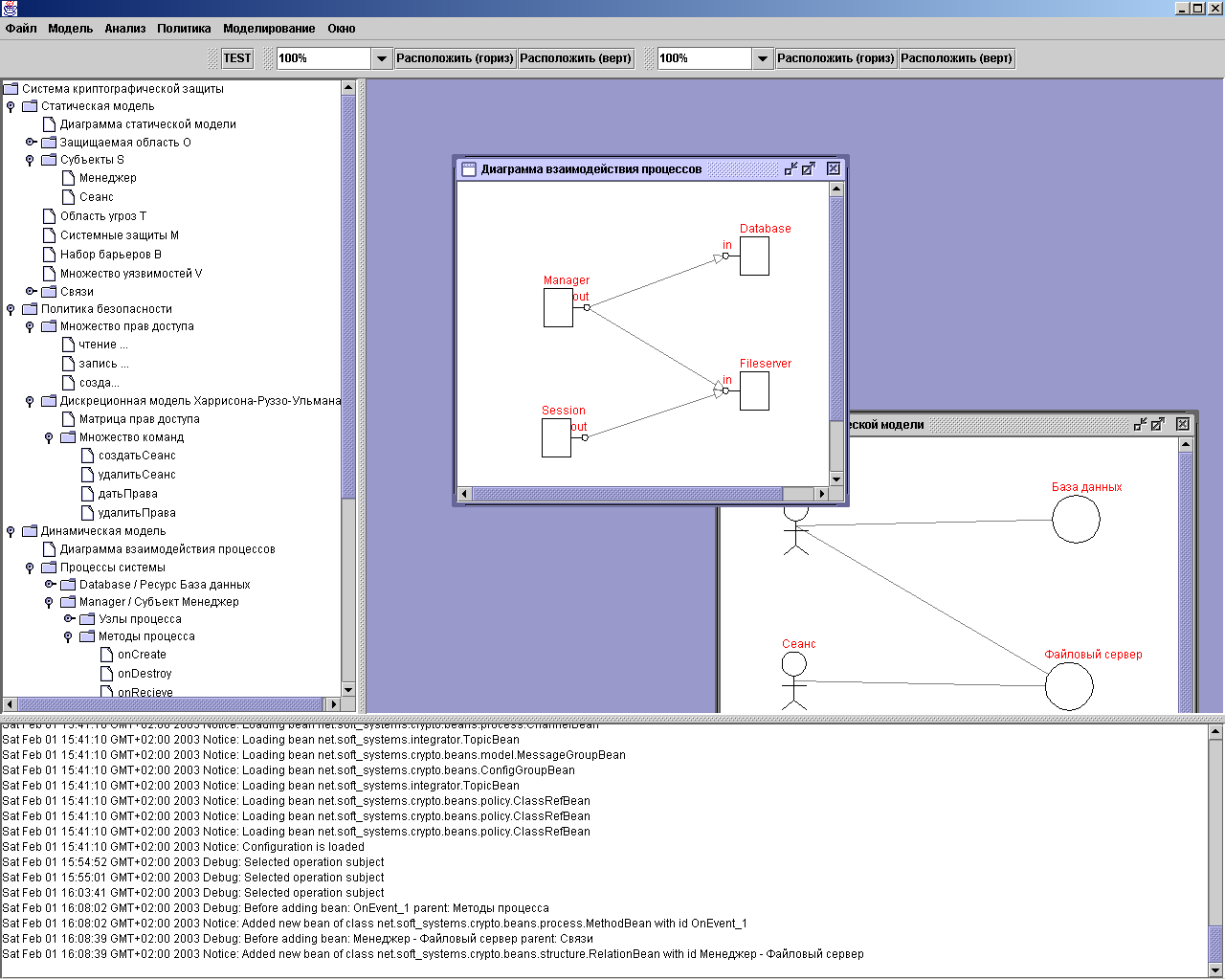Expand Database / Ресурс База данных node

pos(50,584)
